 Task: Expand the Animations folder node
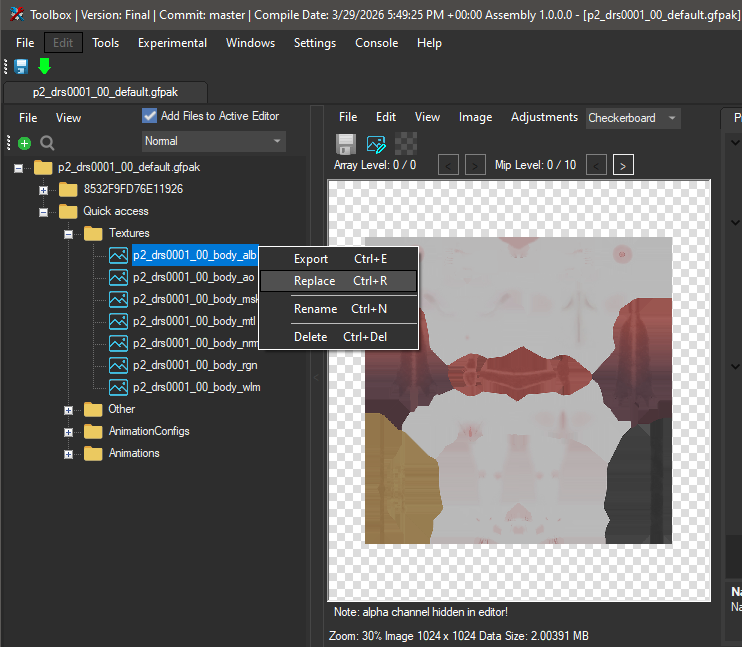coord(69,454)
